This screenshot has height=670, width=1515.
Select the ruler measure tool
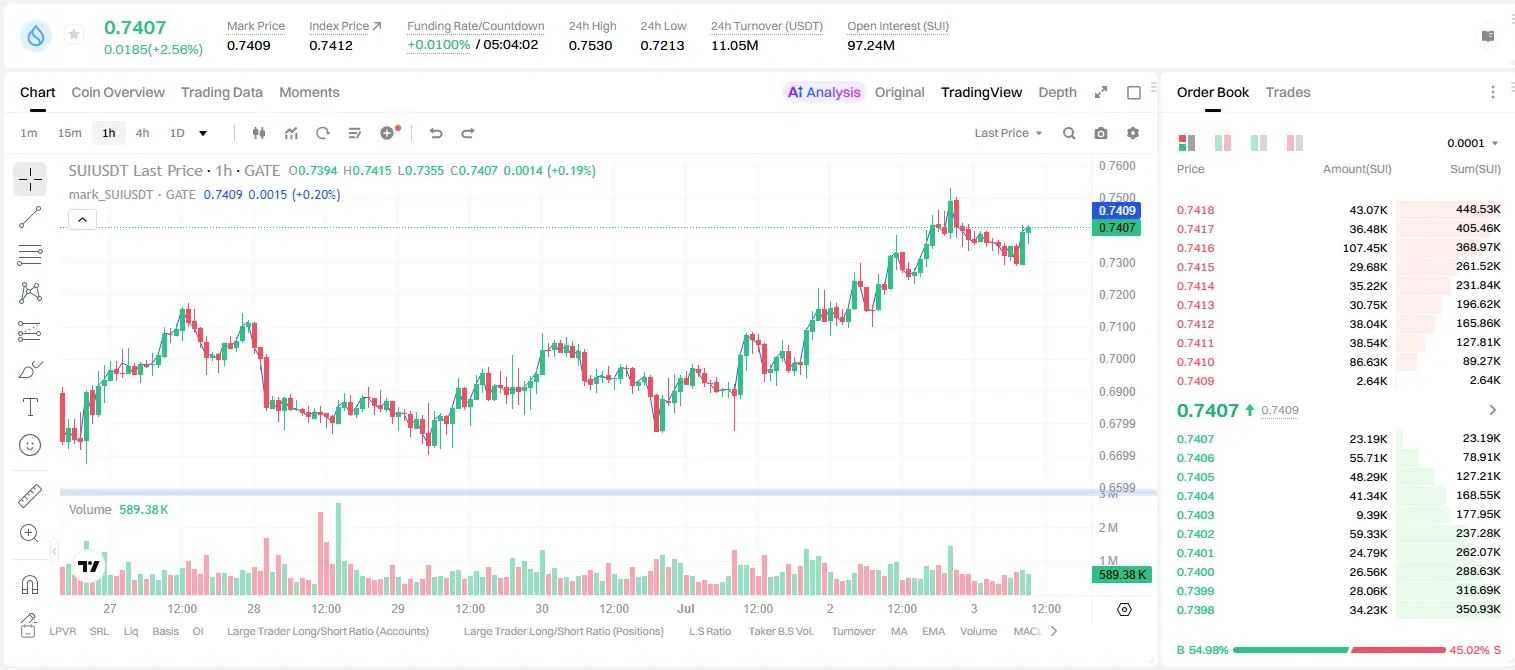(30, 496)
